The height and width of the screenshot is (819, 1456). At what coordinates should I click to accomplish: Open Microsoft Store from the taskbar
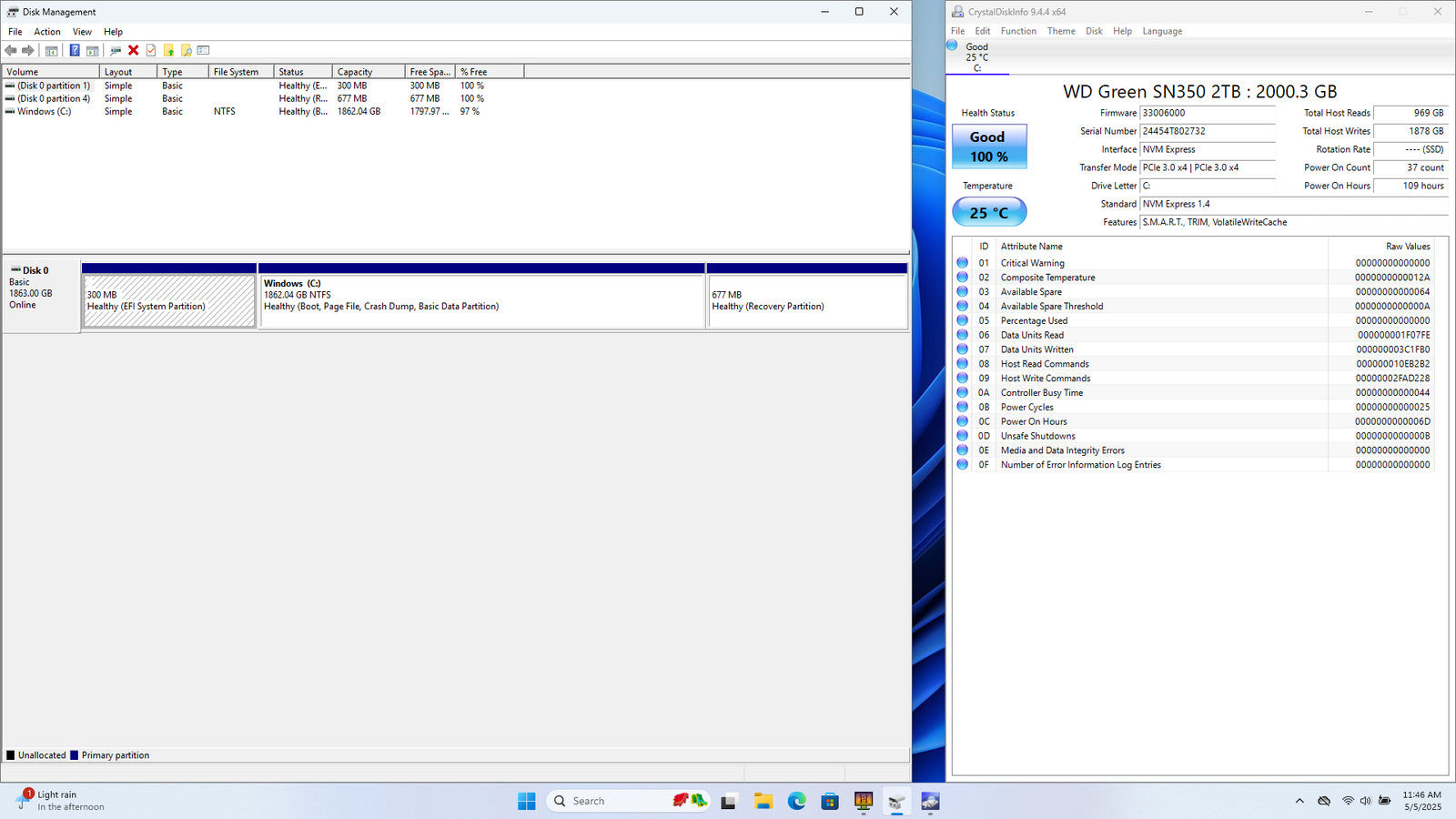click(x=830, y=801)
